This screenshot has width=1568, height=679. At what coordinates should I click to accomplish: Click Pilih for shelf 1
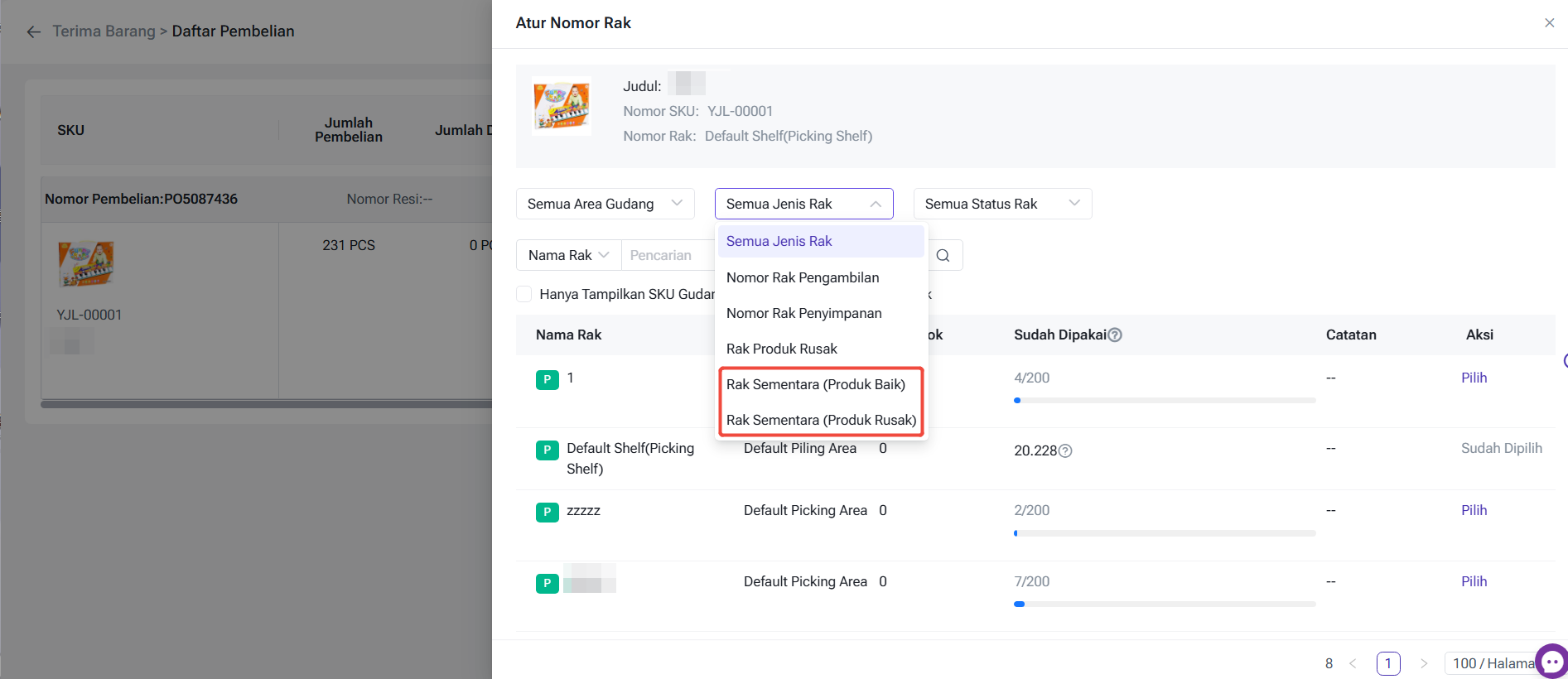[1474, 378]
